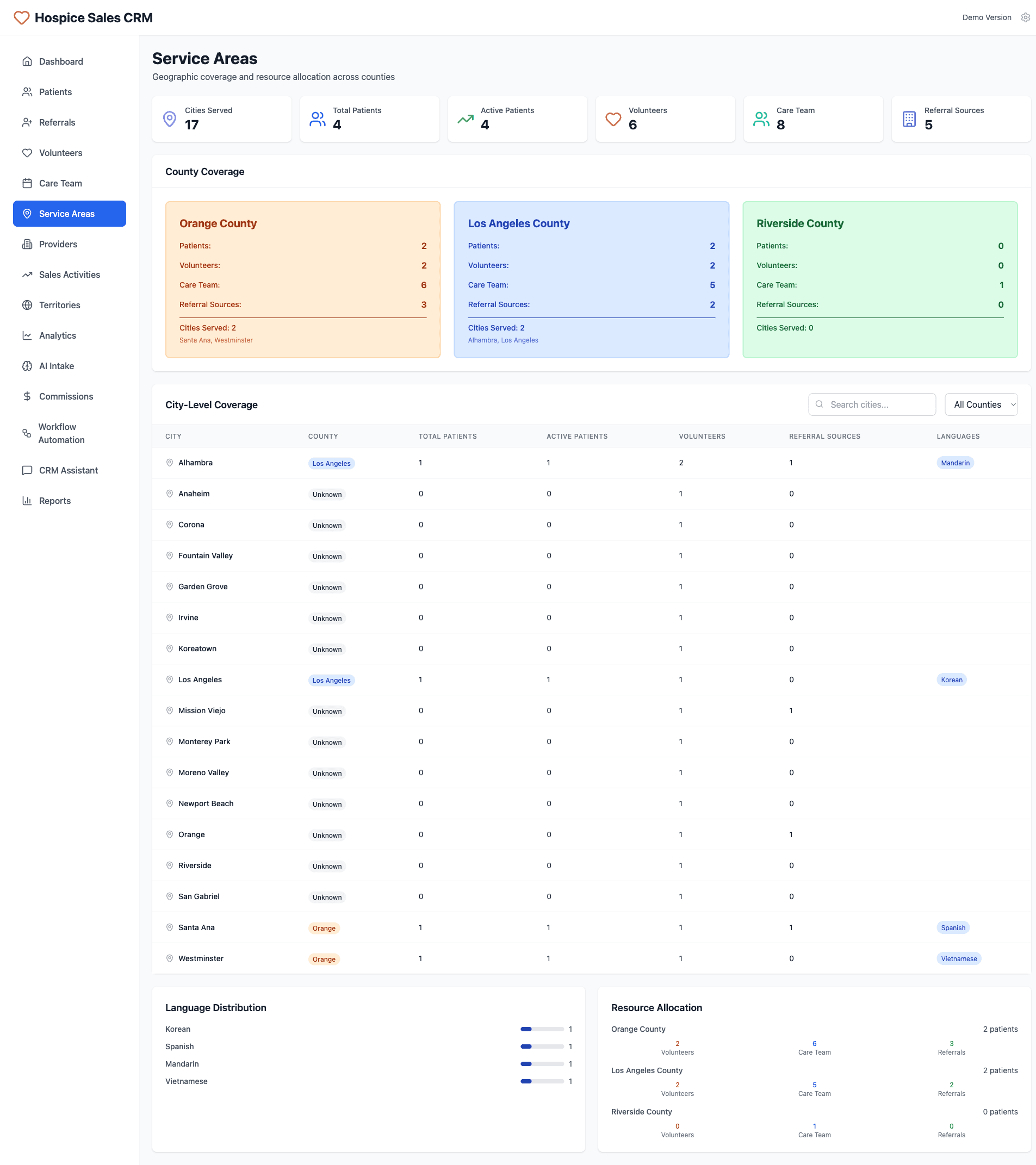Open Patients in the sidebar menu
This screenshot has width=1036, height=1165.
click(x=55, y=92)
